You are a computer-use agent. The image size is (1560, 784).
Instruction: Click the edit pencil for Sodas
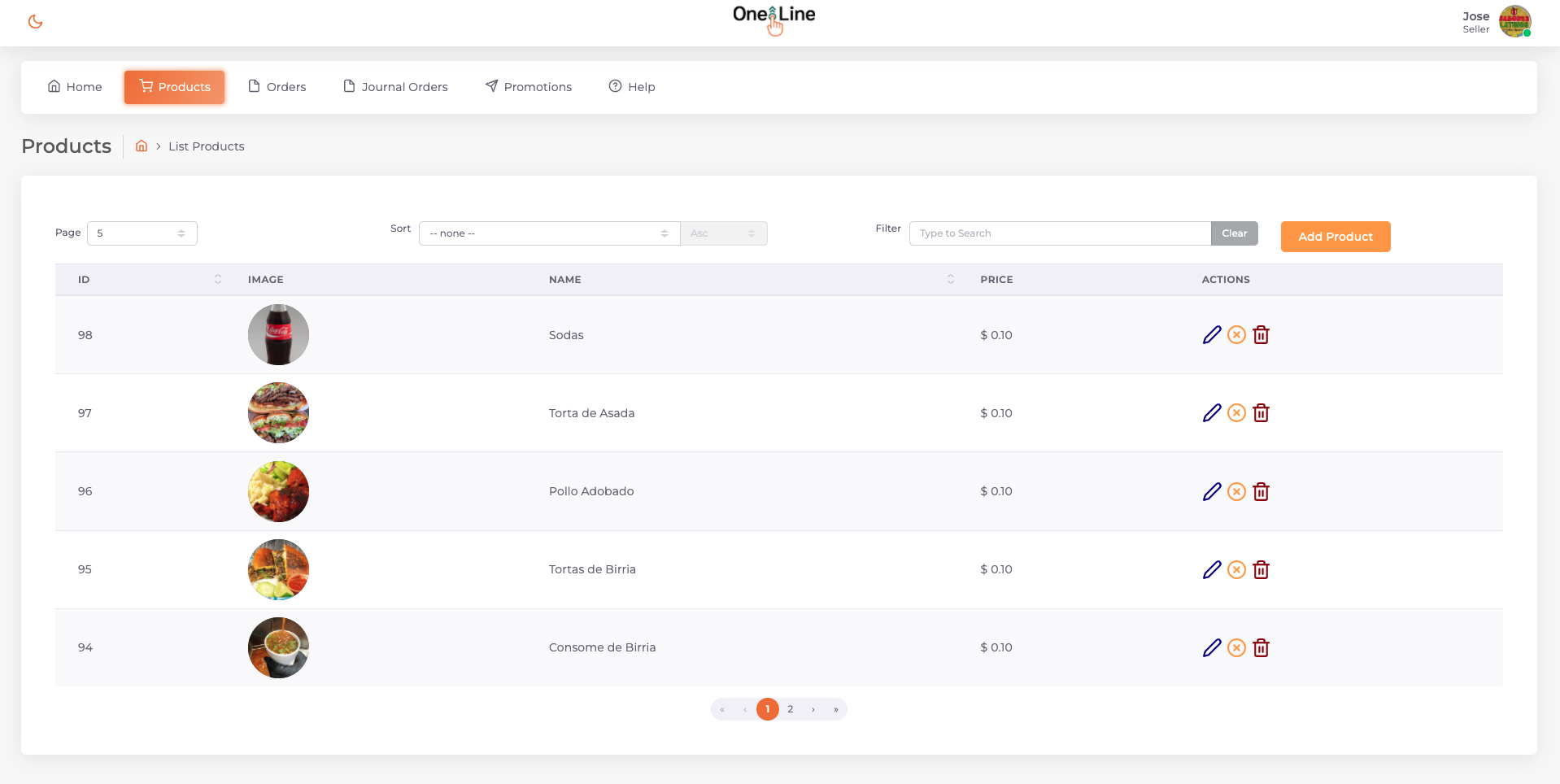[1211, 335]
